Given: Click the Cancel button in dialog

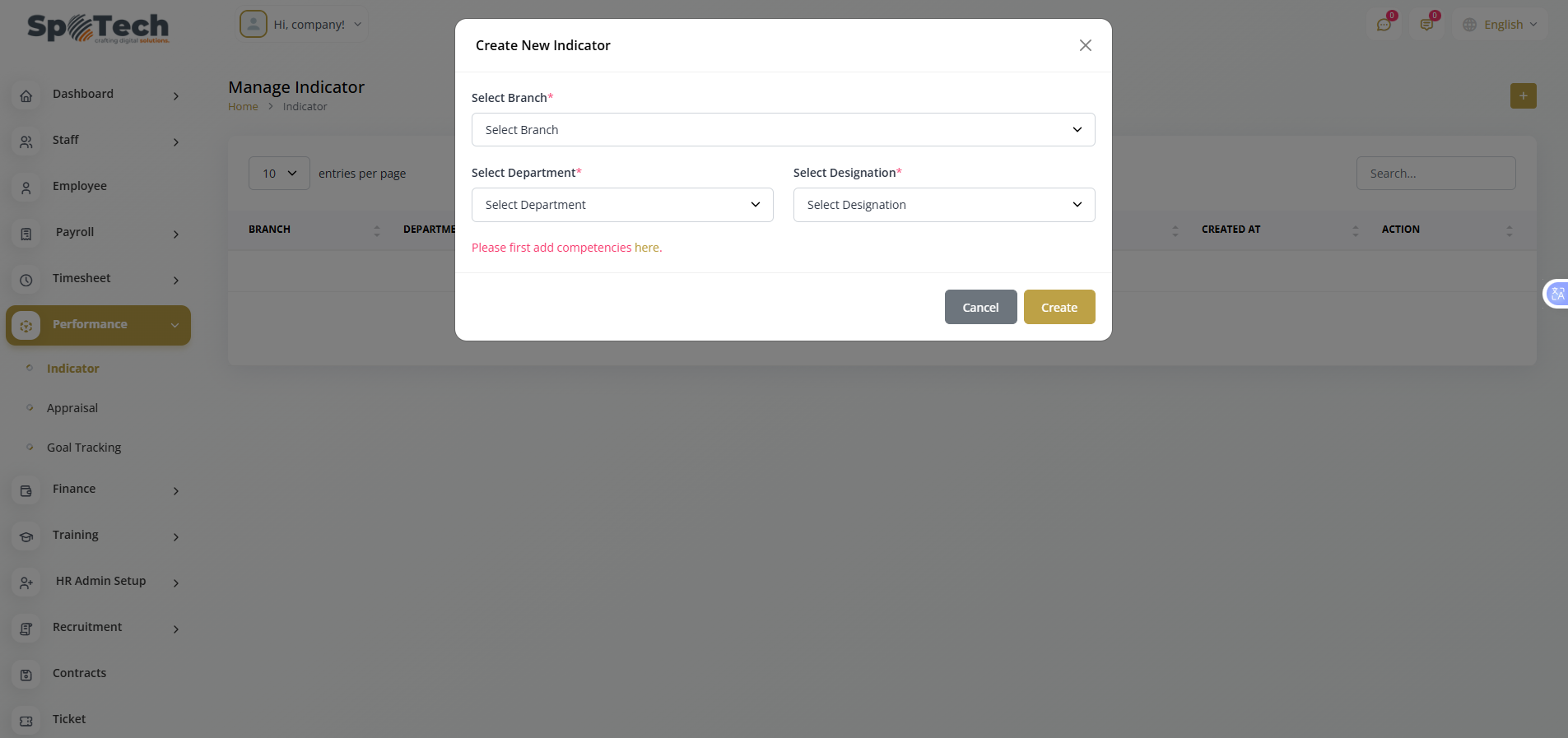Looking at the screenshot, I should click(x=980, y=307).
